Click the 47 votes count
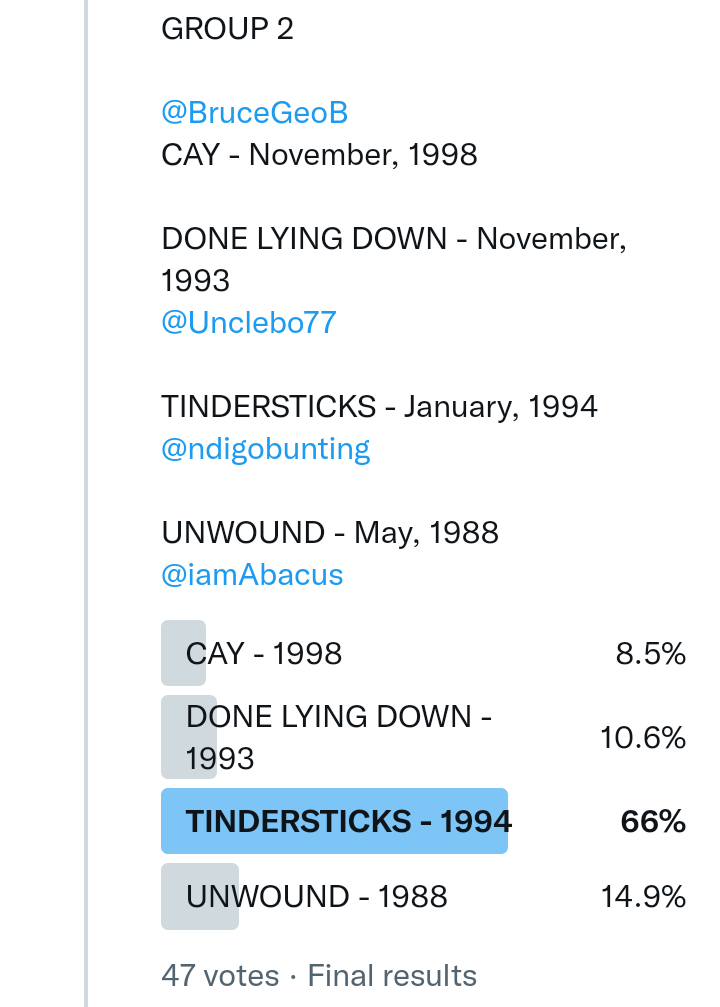The width and height of the screenshot is (720, 1007). coord(220,975)
